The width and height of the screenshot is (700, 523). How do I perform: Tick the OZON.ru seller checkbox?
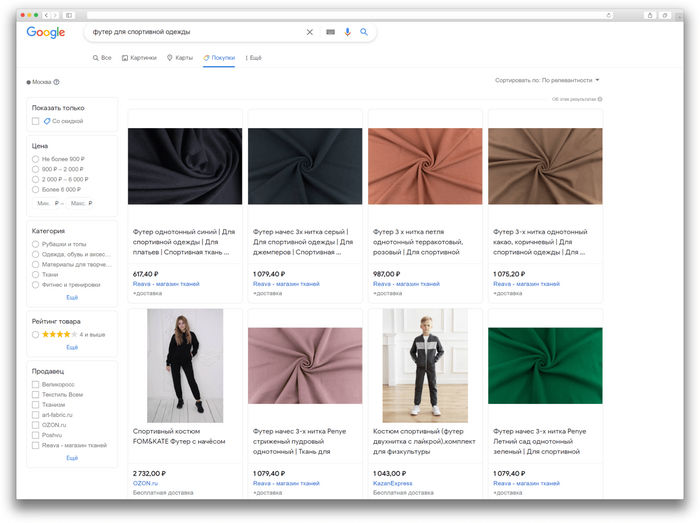point(36,425)
